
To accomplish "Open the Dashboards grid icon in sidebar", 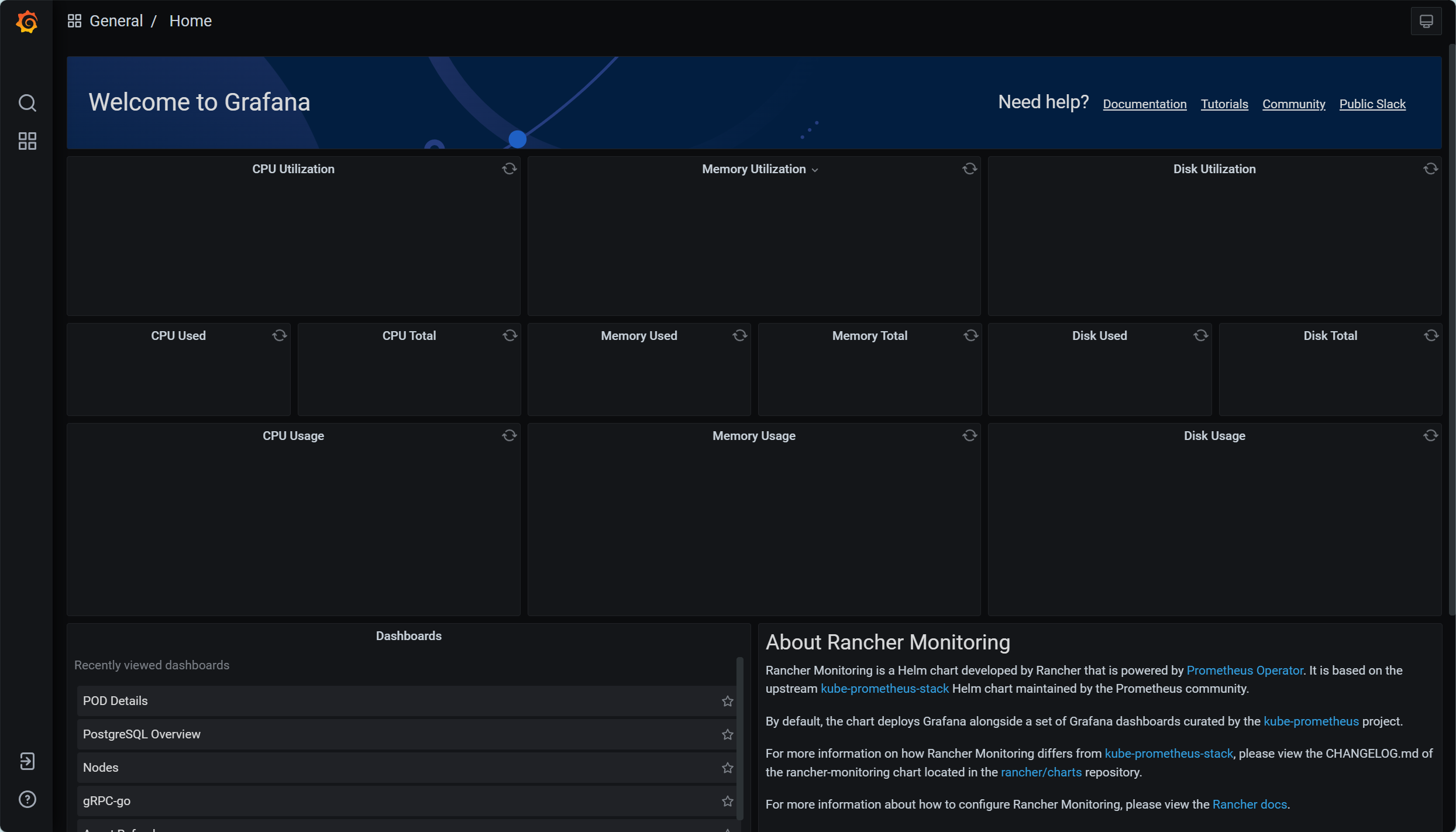I will pyautogui.click(x=27, y=141).
